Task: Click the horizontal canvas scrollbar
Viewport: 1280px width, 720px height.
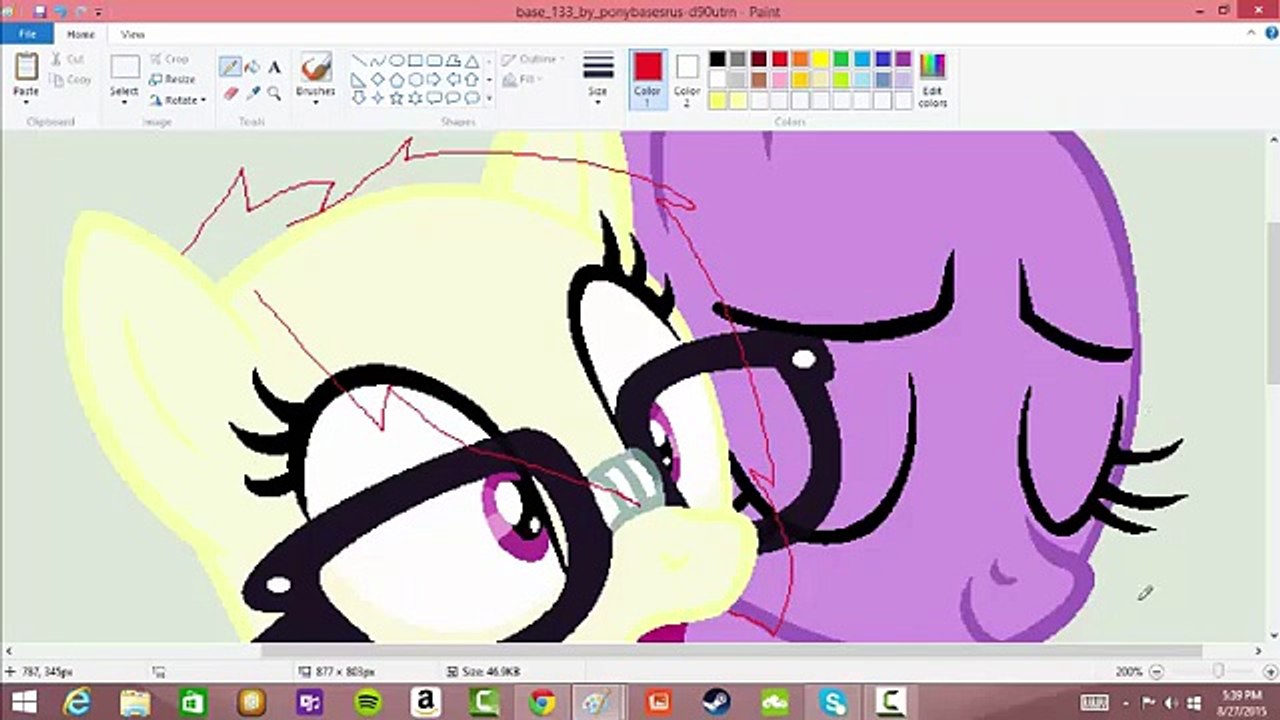Action: pyautogui.click(x=732, y=651)
